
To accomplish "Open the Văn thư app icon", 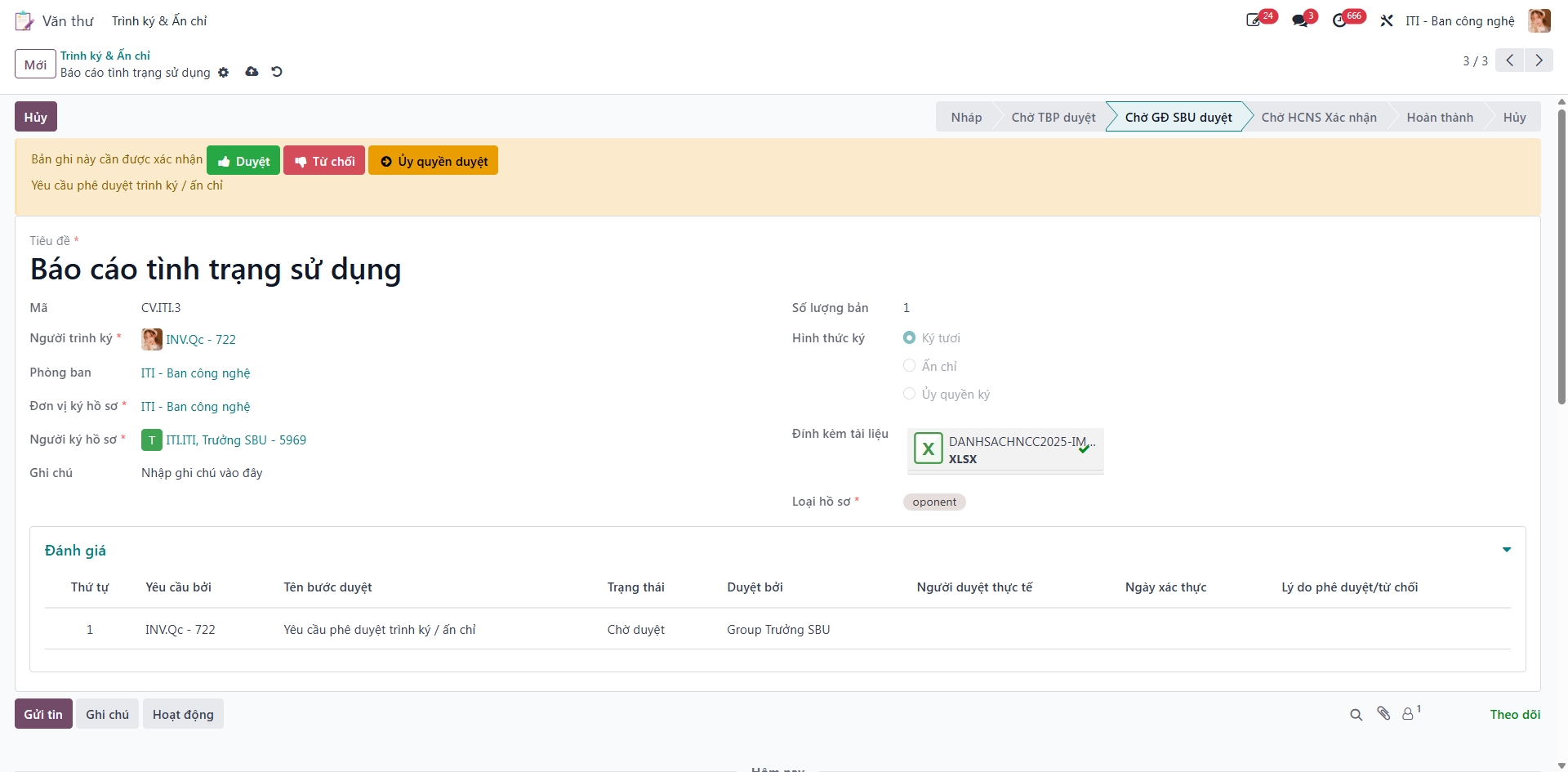I will (24, 20).
